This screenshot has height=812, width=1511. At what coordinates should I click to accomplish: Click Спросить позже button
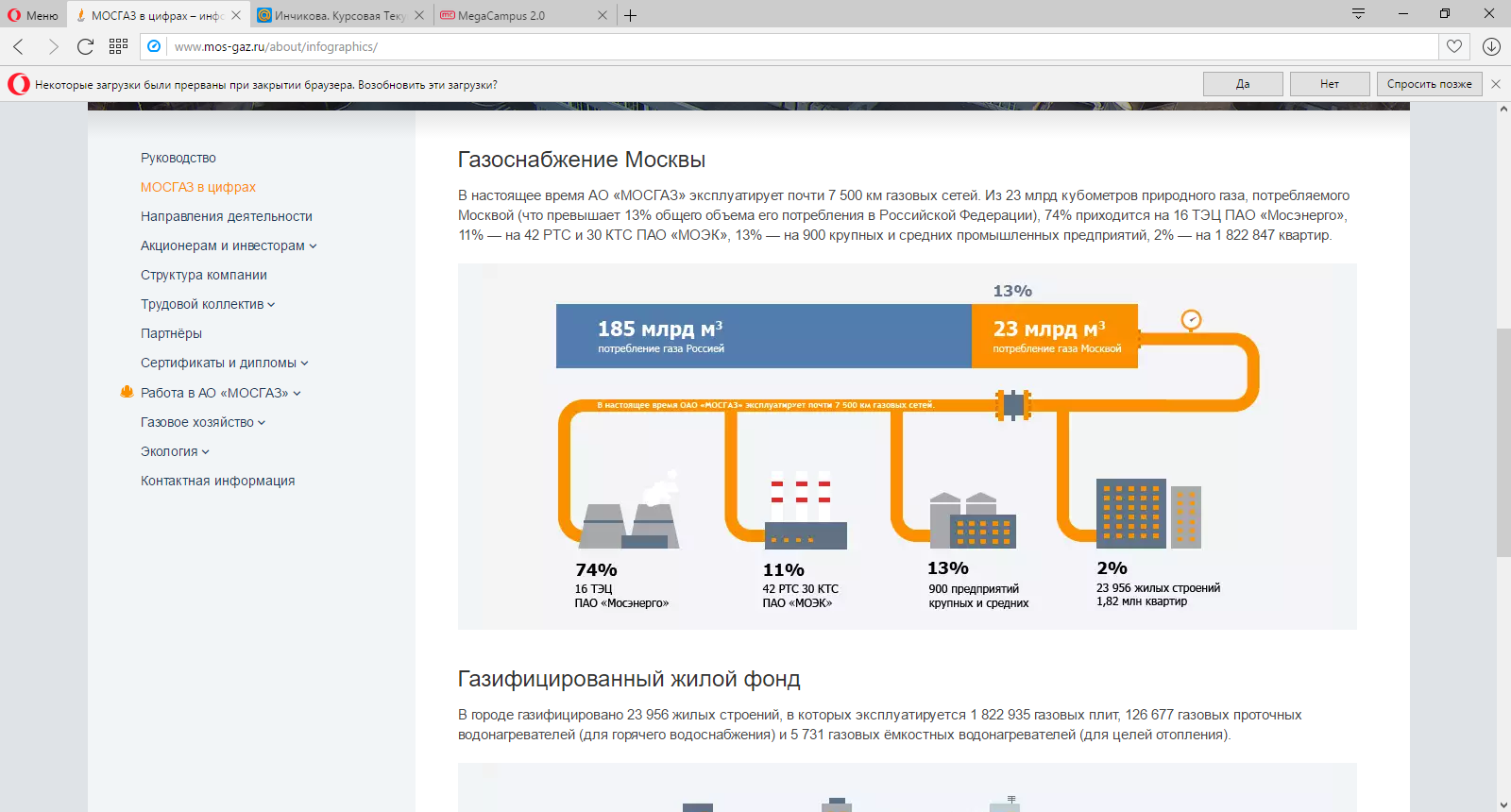pyautogui.click(x=1429, y=84)
